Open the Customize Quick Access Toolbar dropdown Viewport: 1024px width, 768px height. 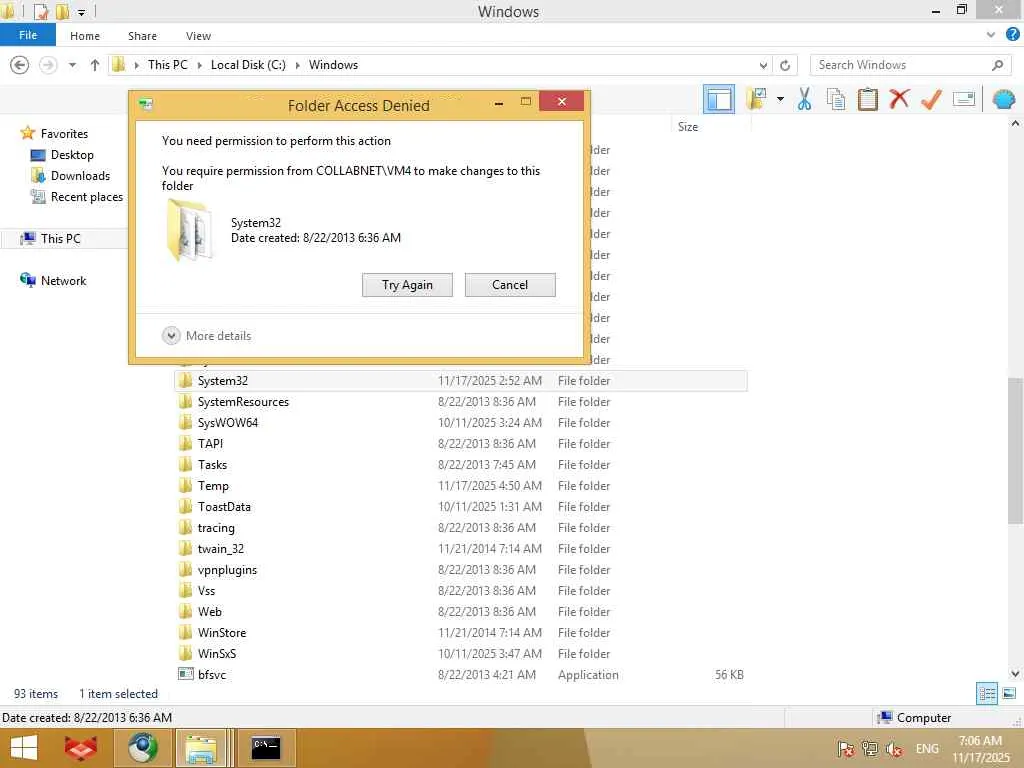(x=82, y=12)
